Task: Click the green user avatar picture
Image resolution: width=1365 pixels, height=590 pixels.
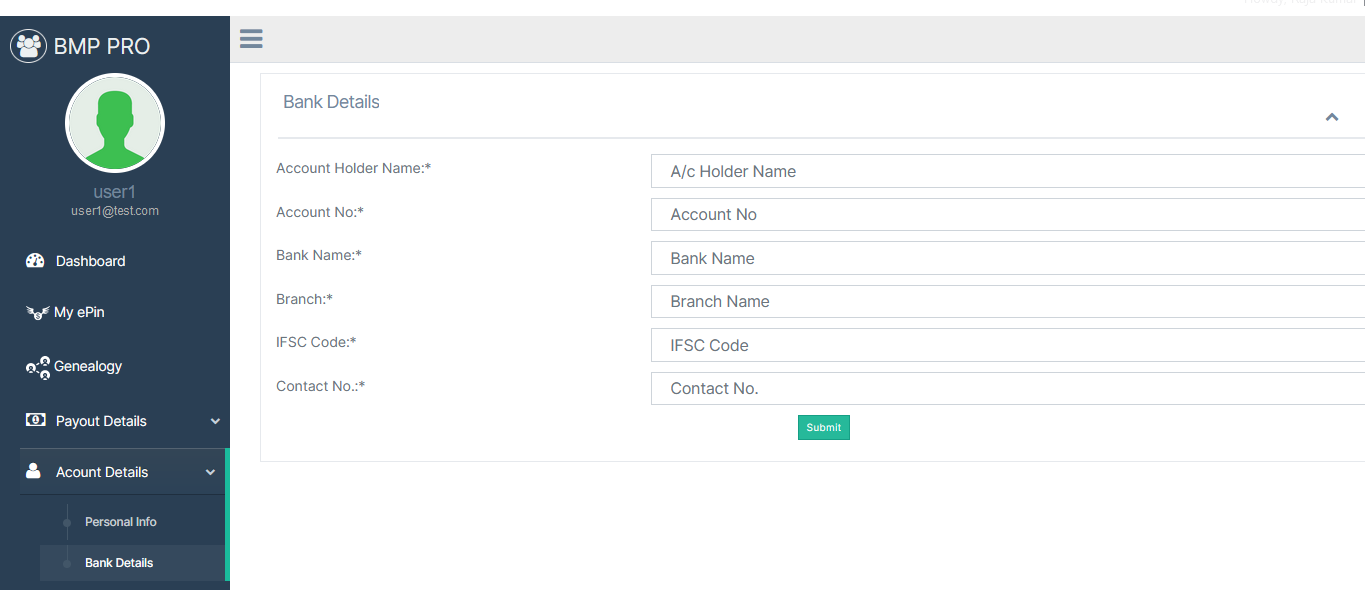Action: [115, 123]
